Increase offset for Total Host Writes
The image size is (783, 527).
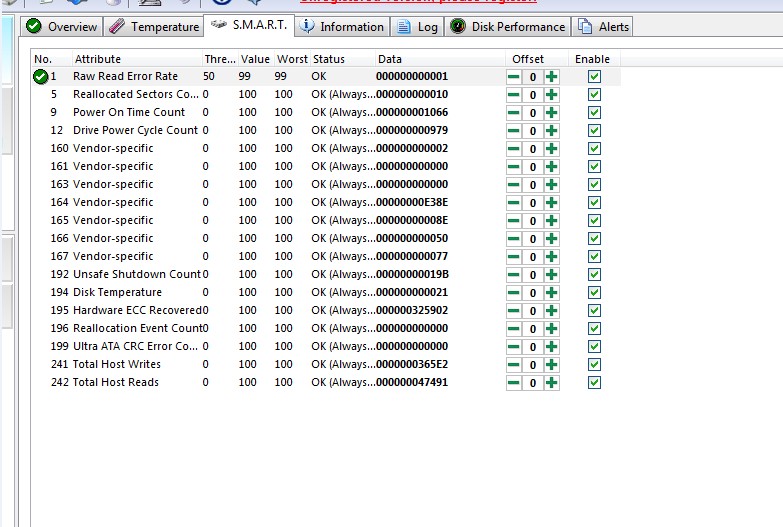tap(551, 365)
